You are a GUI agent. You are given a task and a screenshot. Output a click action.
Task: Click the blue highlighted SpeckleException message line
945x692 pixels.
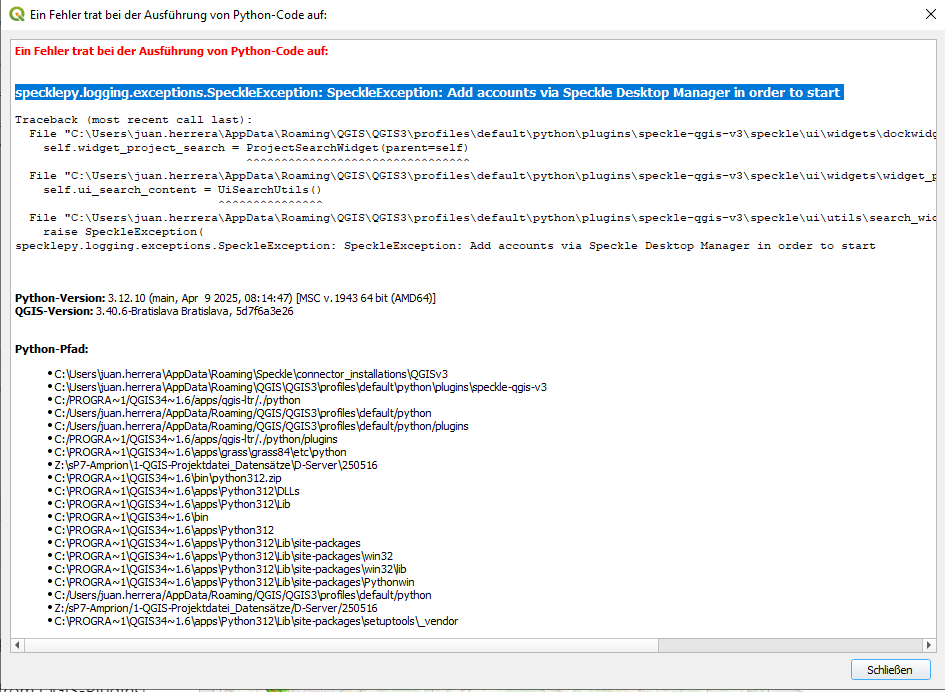click(429, 92)
